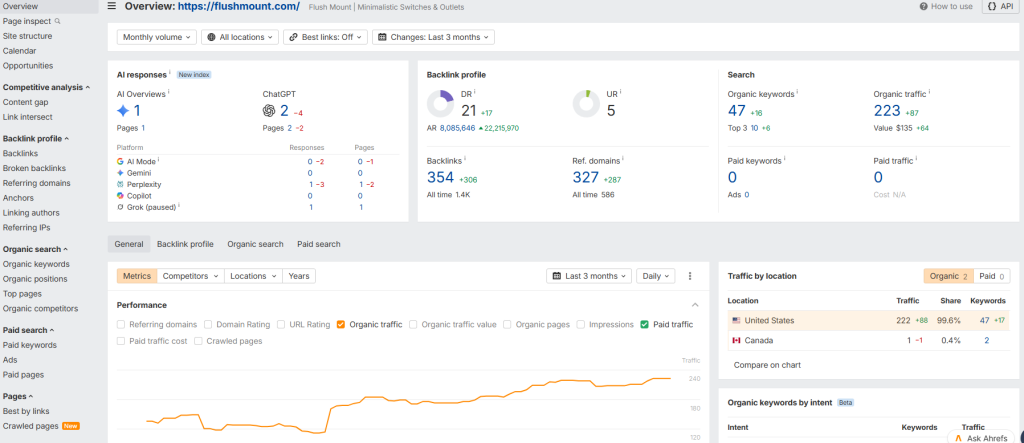This screenshot has width=1024, height=443.
Task: Enable the Organic pages checkbox
Action: [x=507, y=324]
